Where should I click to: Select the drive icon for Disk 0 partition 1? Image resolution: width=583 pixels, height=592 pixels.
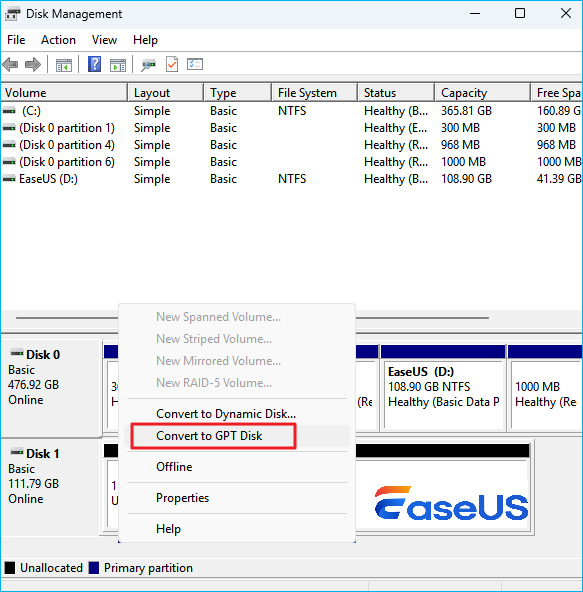[x=9, y=128]
